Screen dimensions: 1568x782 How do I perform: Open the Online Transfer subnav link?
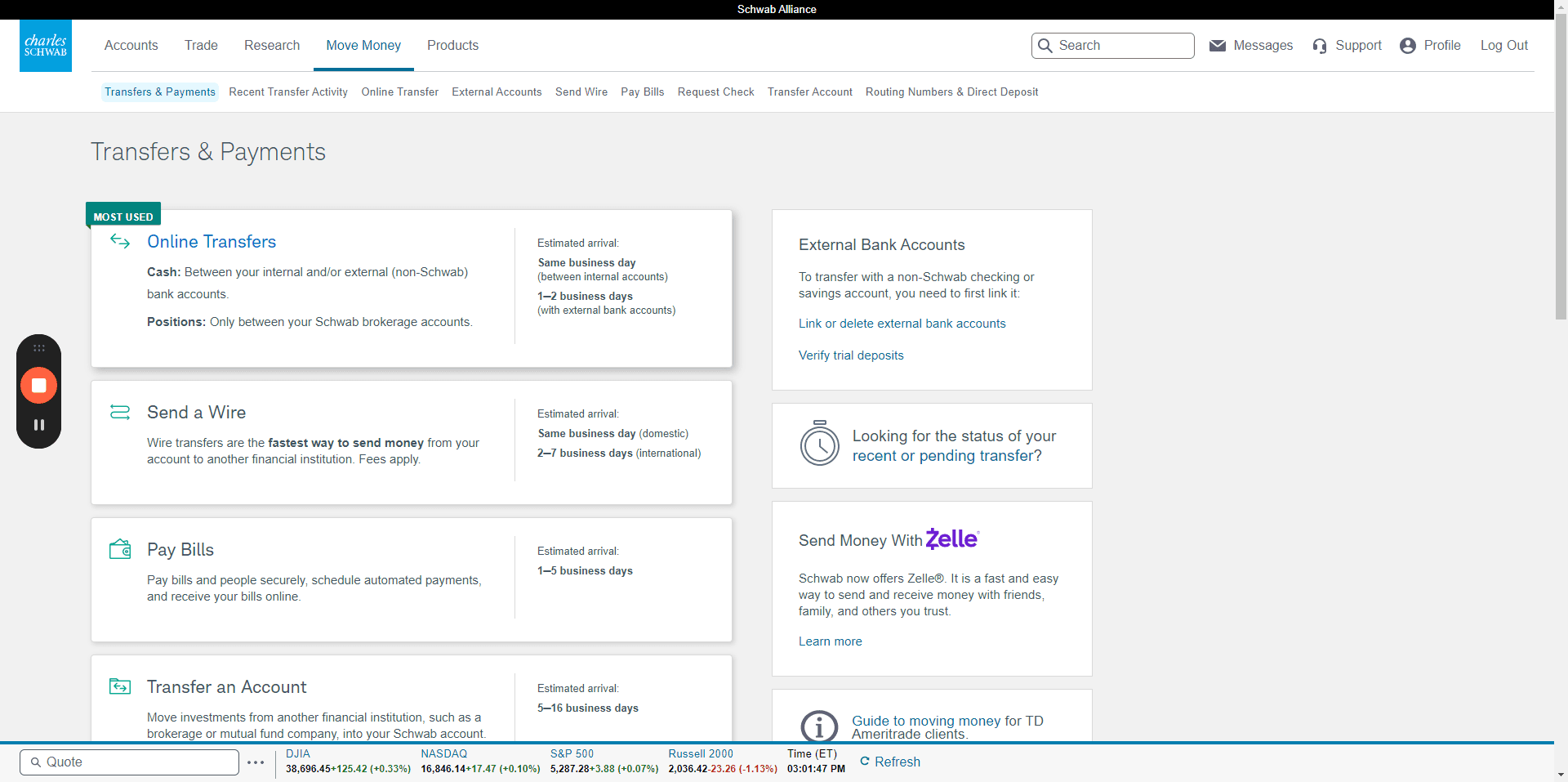400,92
